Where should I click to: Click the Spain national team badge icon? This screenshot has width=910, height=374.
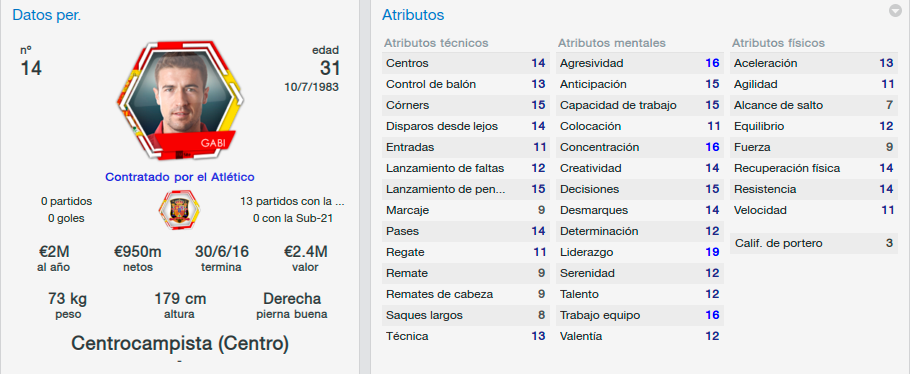tap(179, 210)
